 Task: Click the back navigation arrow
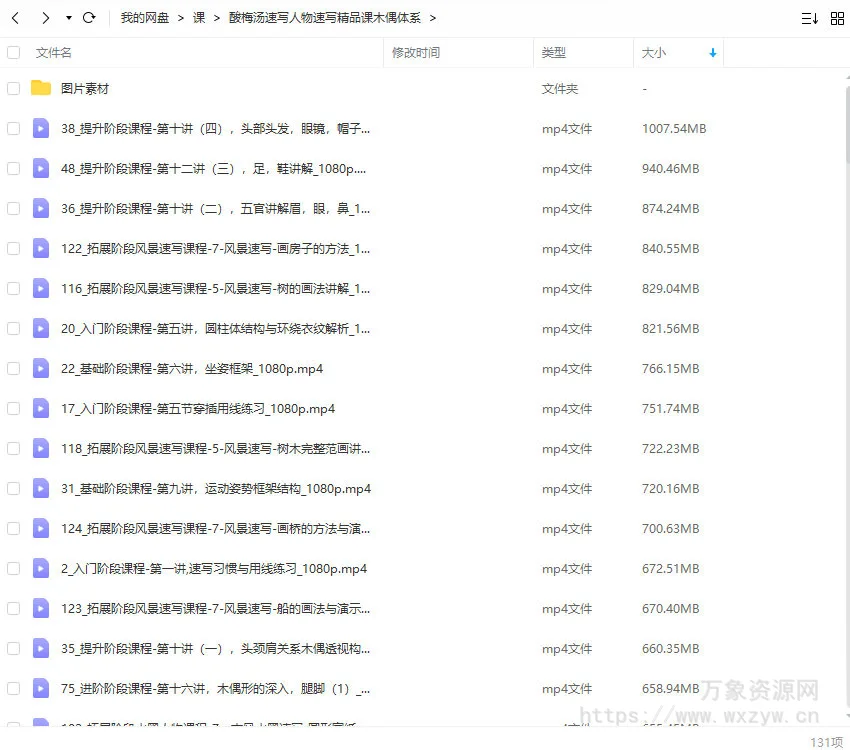pyautogui.click(x=15, y=18)
